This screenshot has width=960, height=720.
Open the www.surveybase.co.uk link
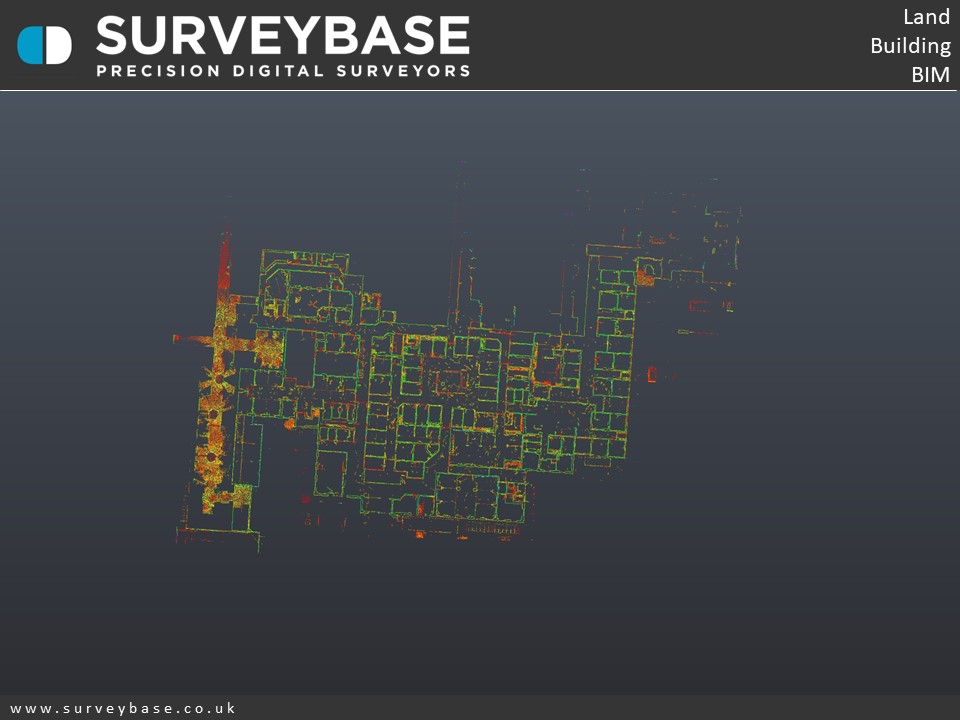point(123,708)
